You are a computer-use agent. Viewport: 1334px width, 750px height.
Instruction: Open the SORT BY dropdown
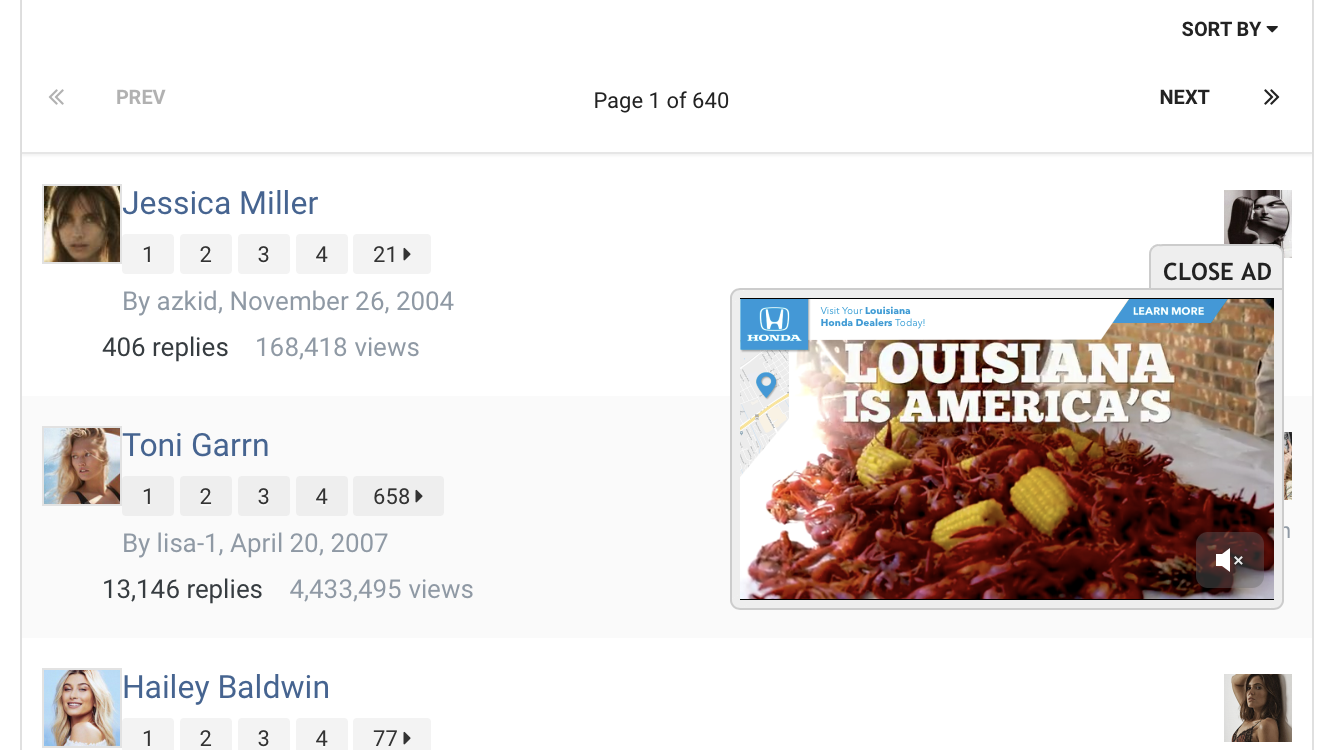pos(1229,29)
